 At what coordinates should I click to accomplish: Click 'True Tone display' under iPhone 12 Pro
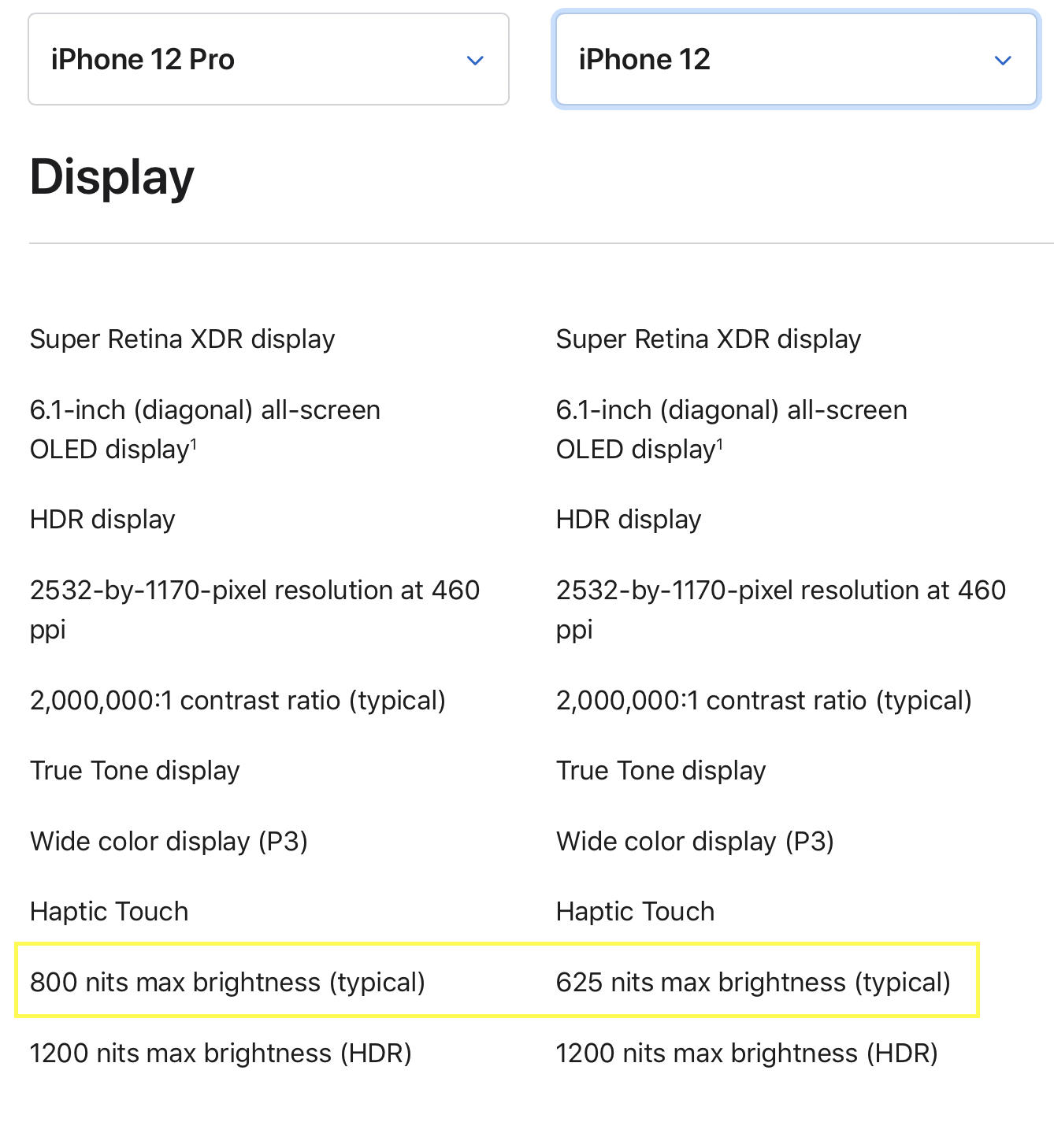pyautogui.click(x=135, y=771)
